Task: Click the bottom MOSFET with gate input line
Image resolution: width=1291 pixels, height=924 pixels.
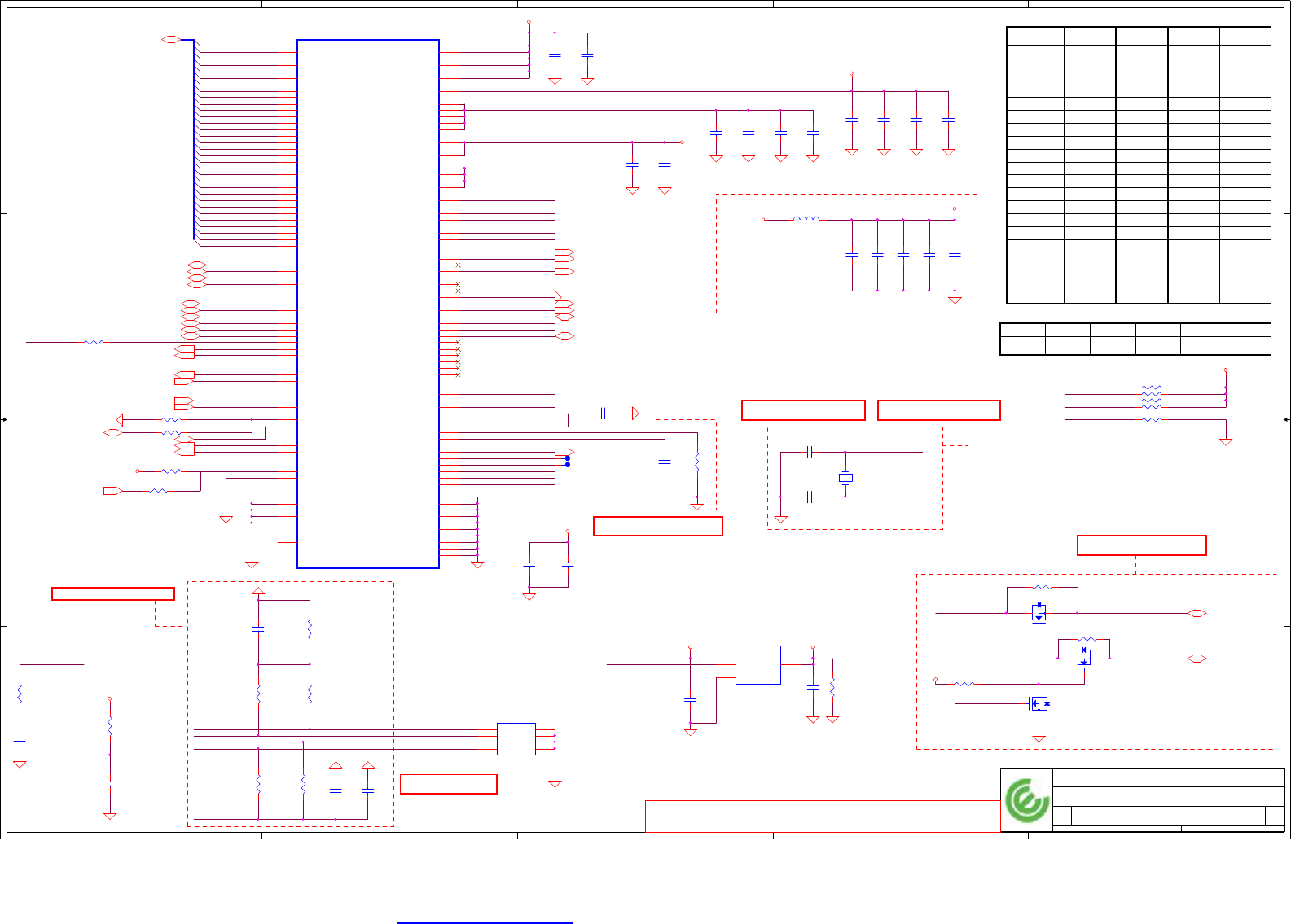Action: tap(1039, 703)
